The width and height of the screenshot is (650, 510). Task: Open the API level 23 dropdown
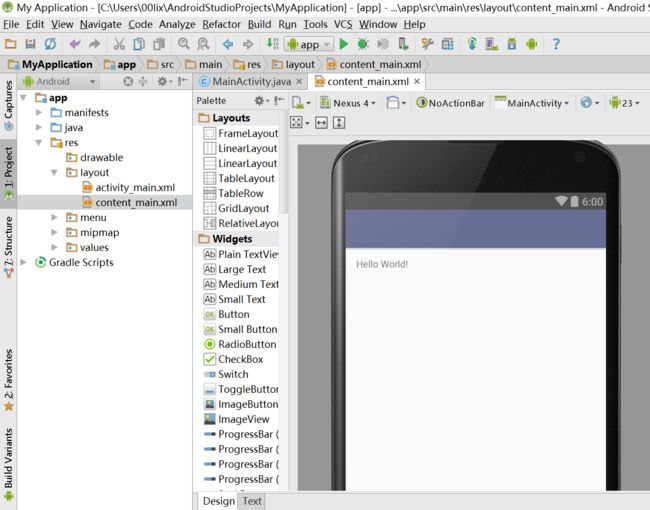[624, 103]
